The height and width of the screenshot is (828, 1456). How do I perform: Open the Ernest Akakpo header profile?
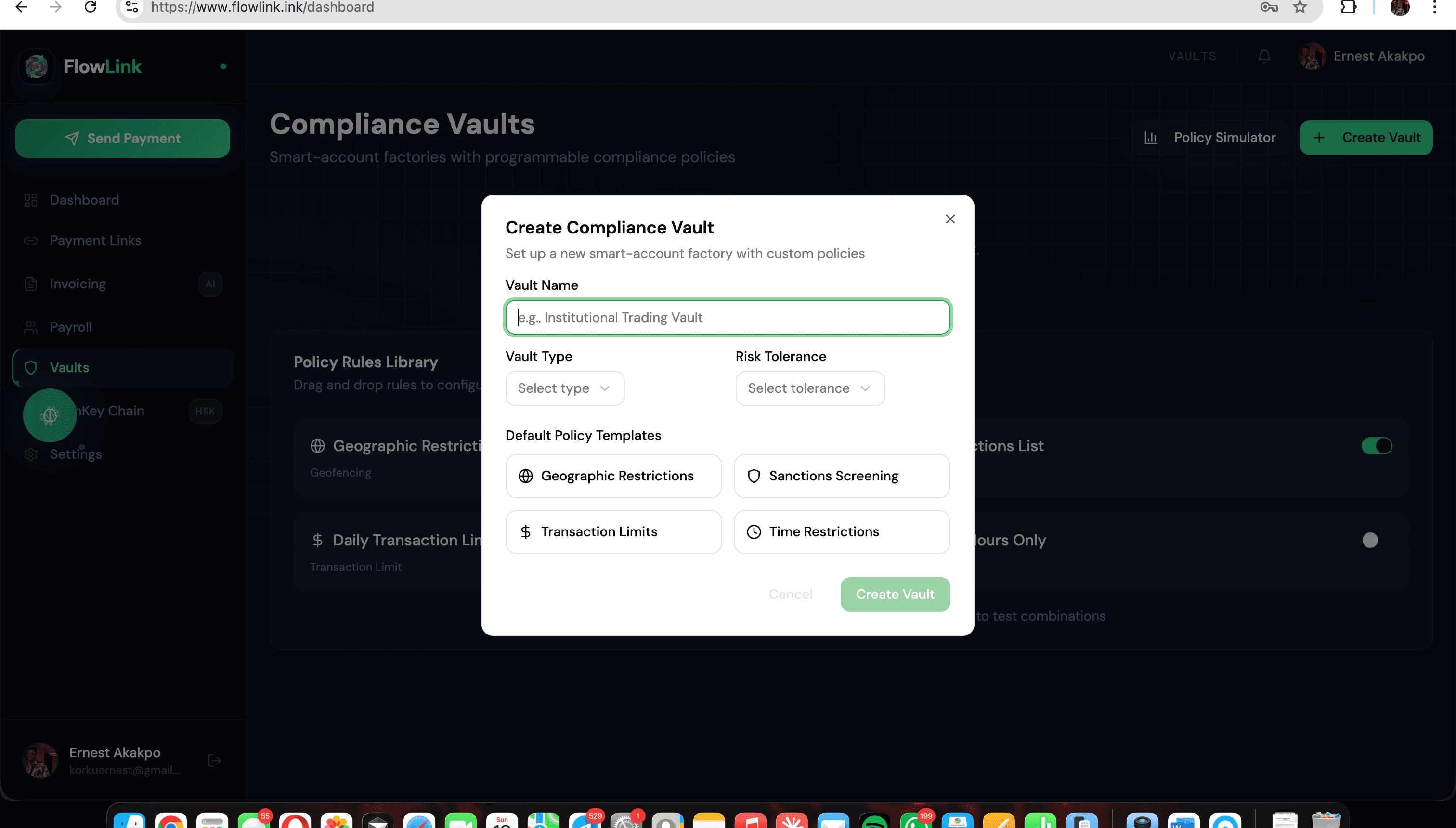pyautogui.click(x=1362, y=56)
